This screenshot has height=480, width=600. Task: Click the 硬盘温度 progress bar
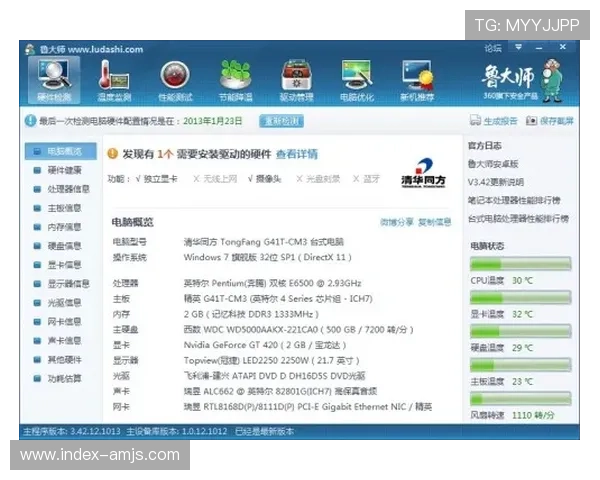(520, 331)
